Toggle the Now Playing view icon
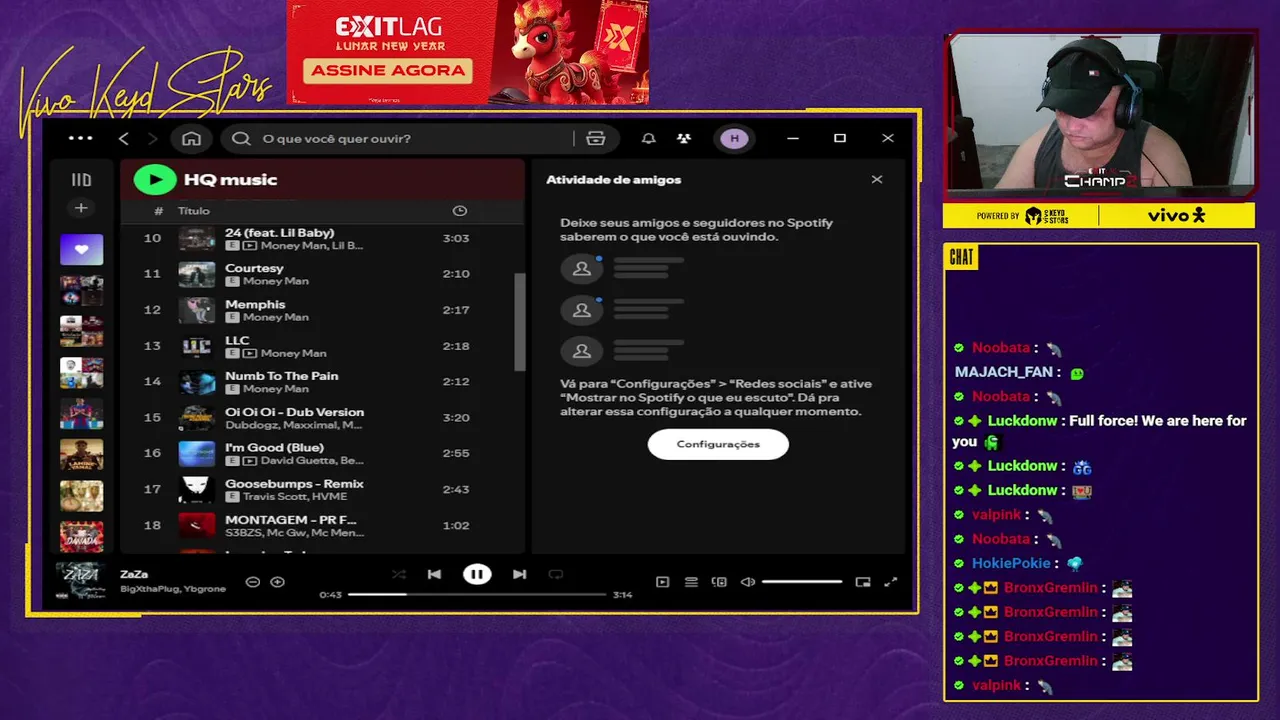Screen dimensions: 1280x720 [662, 582]
